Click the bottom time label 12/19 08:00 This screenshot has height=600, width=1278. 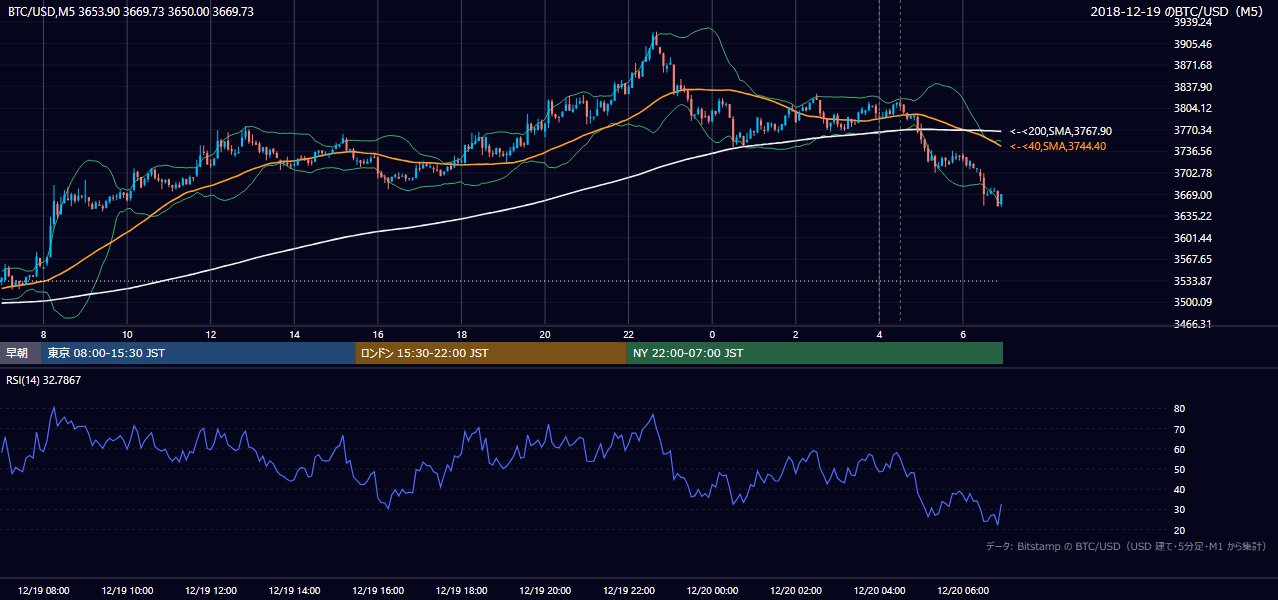pyautogui.click(x=44, y=591)
